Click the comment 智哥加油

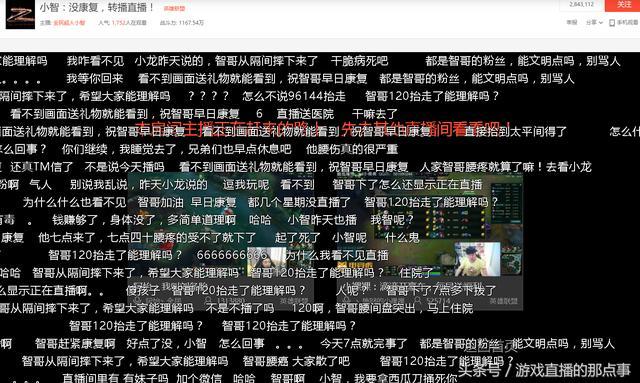pos(160,202)
